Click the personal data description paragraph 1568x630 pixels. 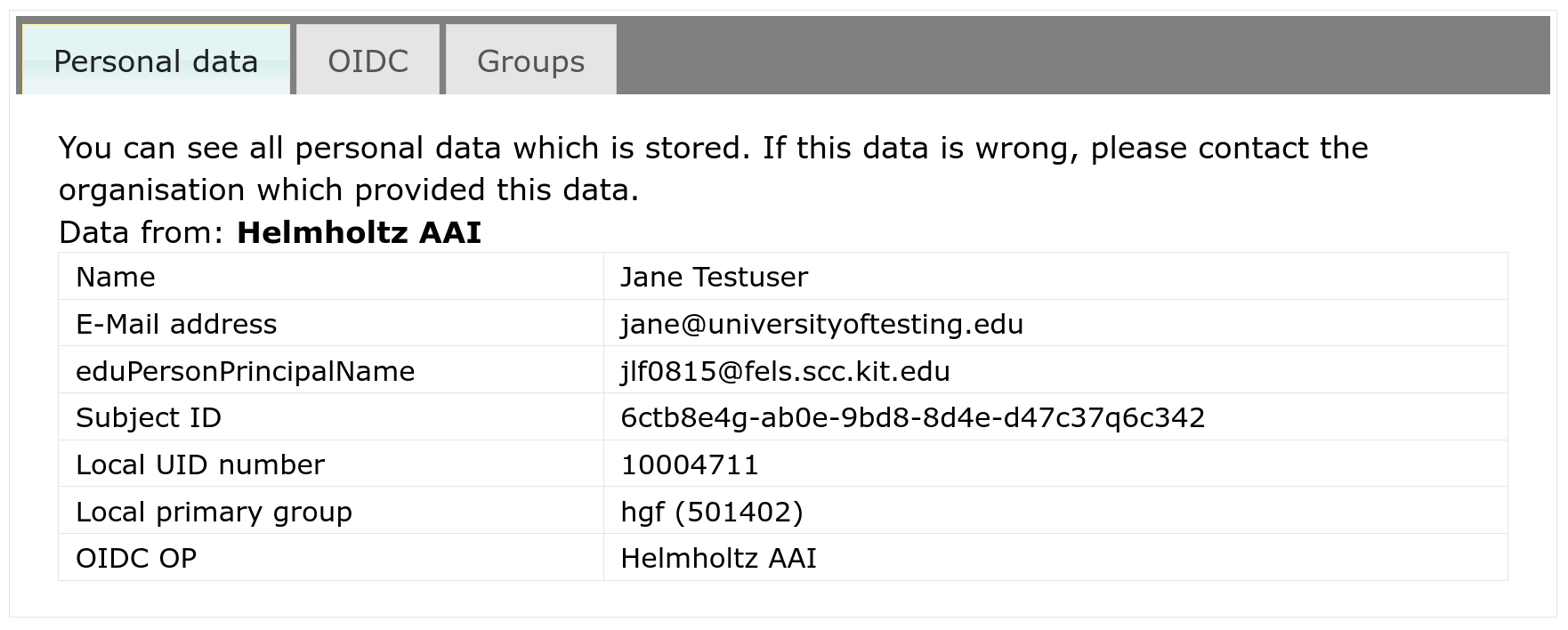tap(713, 168)
